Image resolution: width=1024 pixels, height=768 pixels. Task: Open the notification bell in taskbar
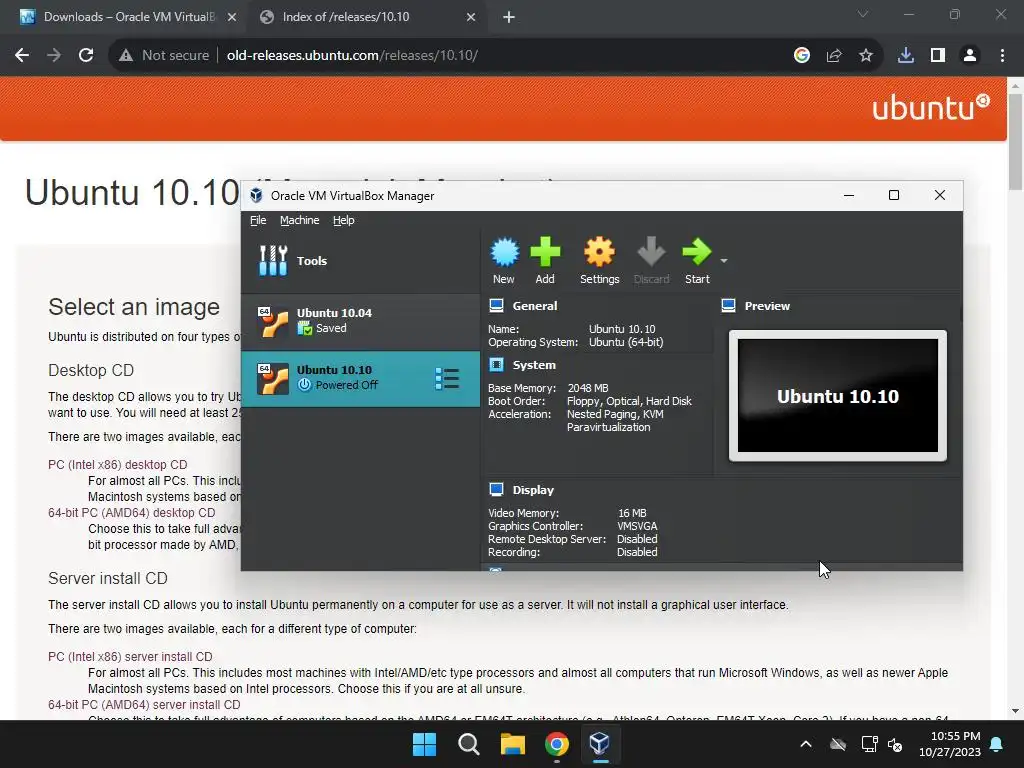[x=997, y=744]
